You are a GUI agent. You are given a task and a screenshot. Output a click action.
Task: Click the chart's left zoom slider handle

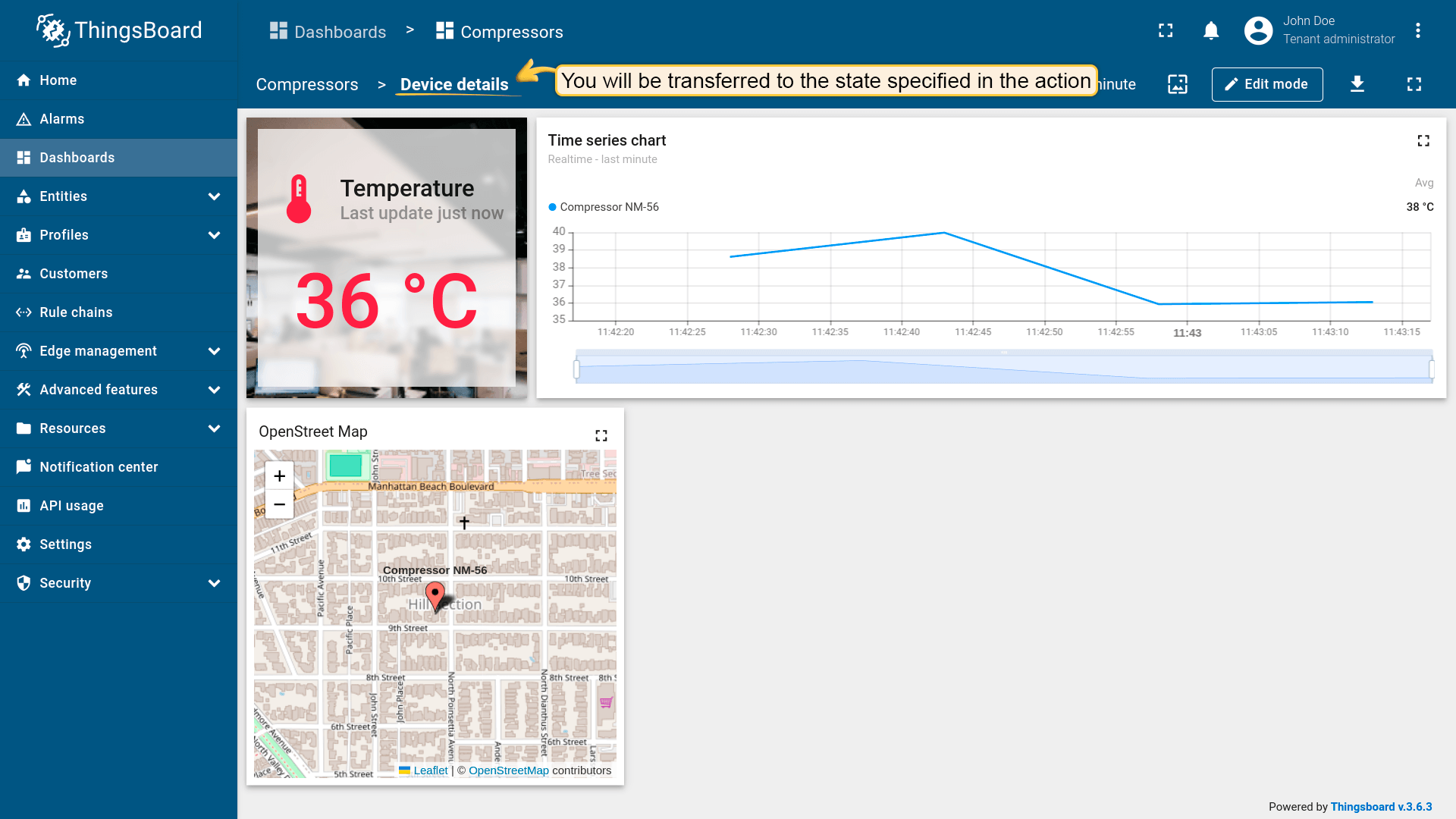tap(576, 369)
